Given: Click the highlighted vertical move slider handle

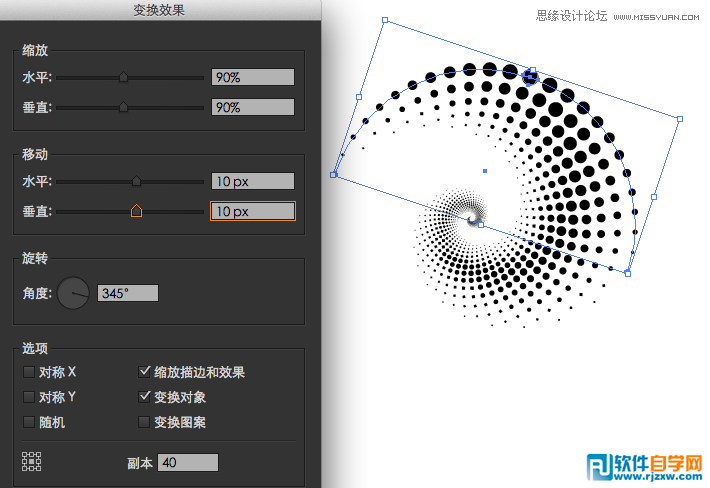Looking at the screenshot, I should [136, 211].
